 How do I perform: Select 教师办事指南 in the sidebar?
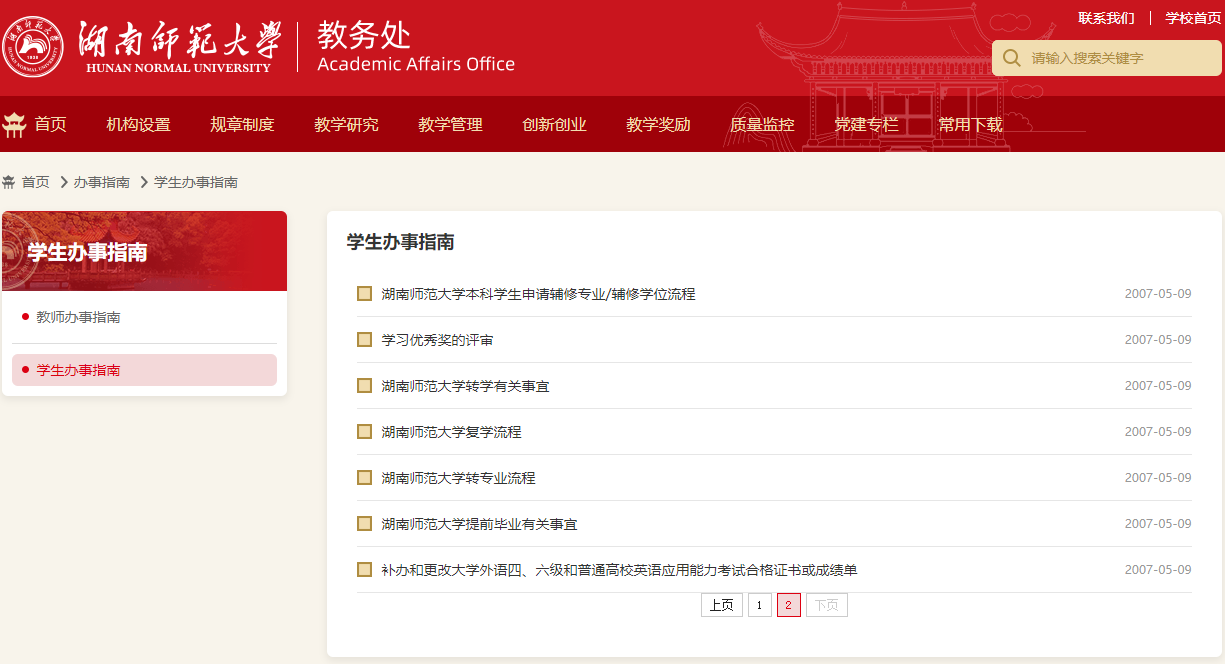coord(78,317)
